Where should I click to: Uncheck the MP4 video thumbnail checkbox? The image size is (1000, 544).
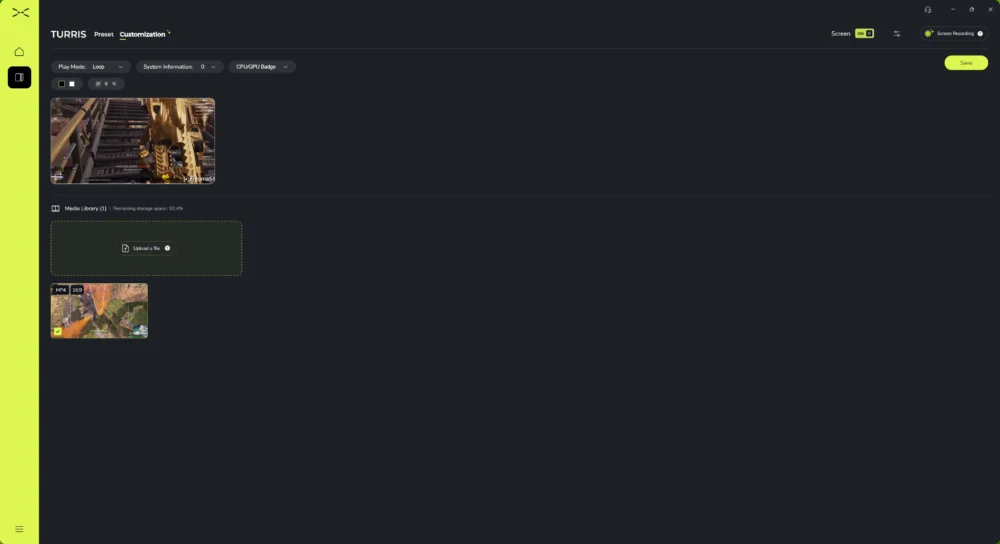click(58, 332)
